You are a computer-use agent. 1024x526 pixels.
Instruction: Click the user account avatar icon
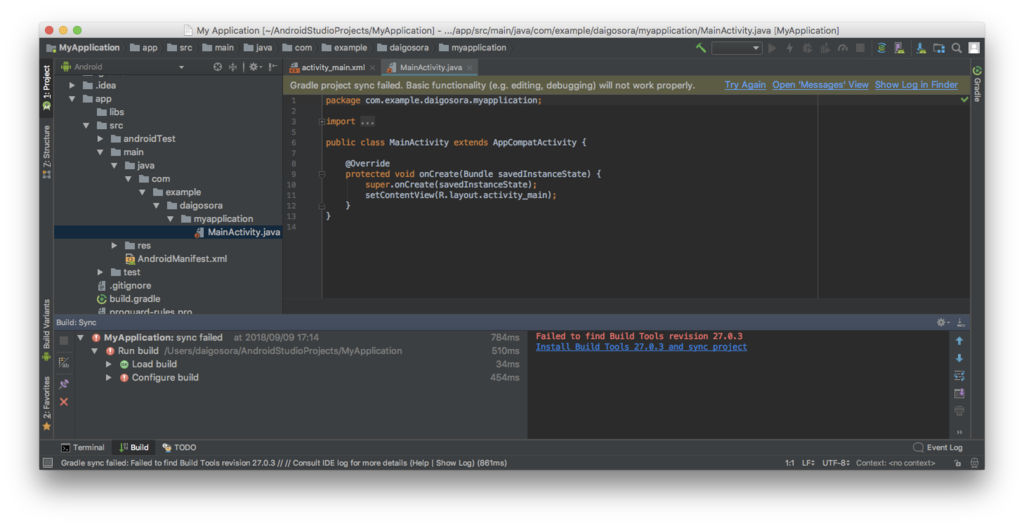click(x=974, y=48)
